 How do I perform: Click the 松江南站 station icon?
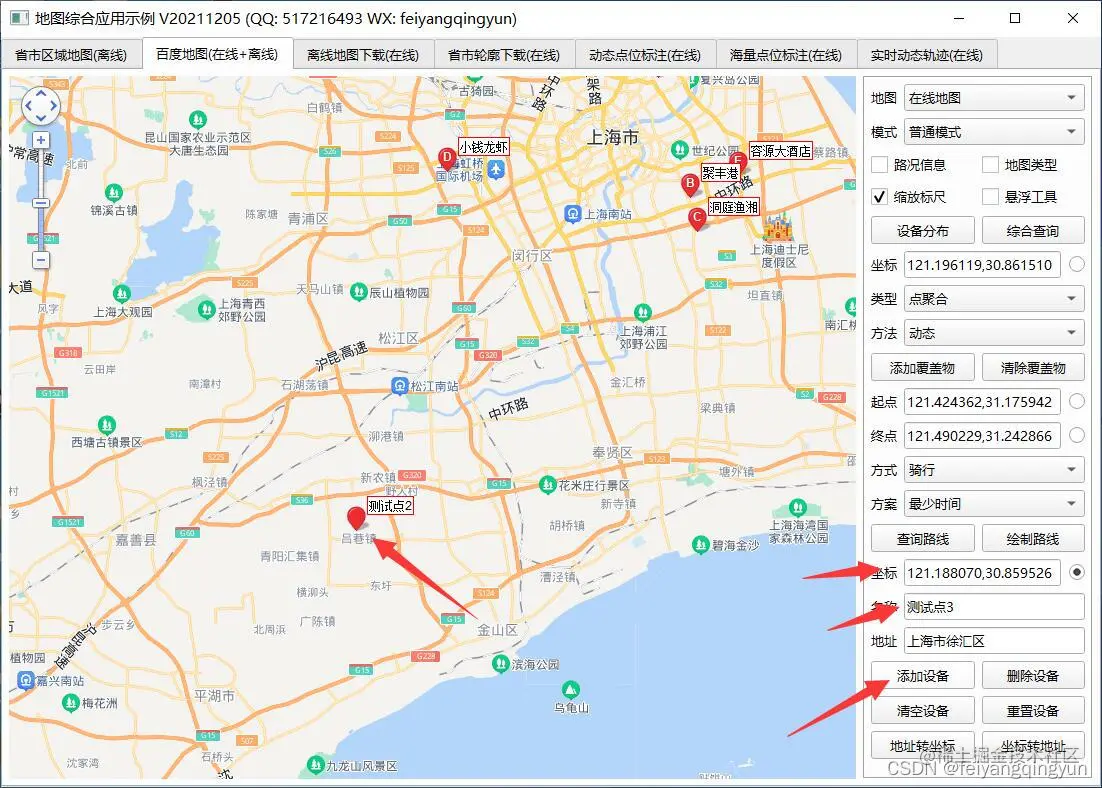coord(400,385)
